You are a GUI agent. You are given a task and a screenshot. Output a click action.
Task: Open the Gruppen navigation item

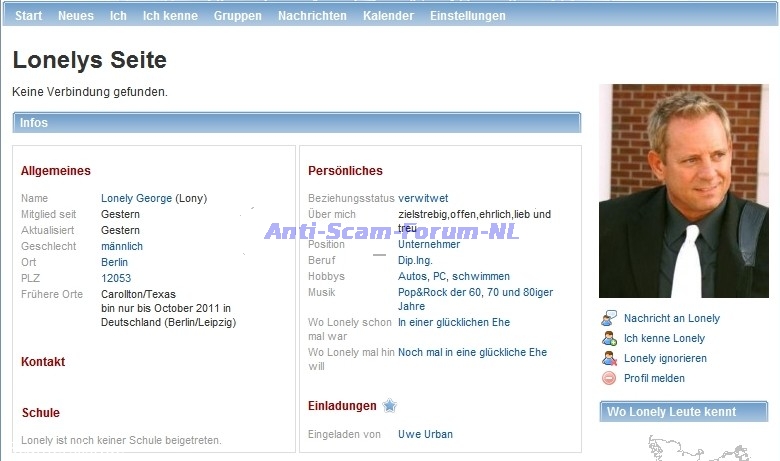[x=237, y=16]
